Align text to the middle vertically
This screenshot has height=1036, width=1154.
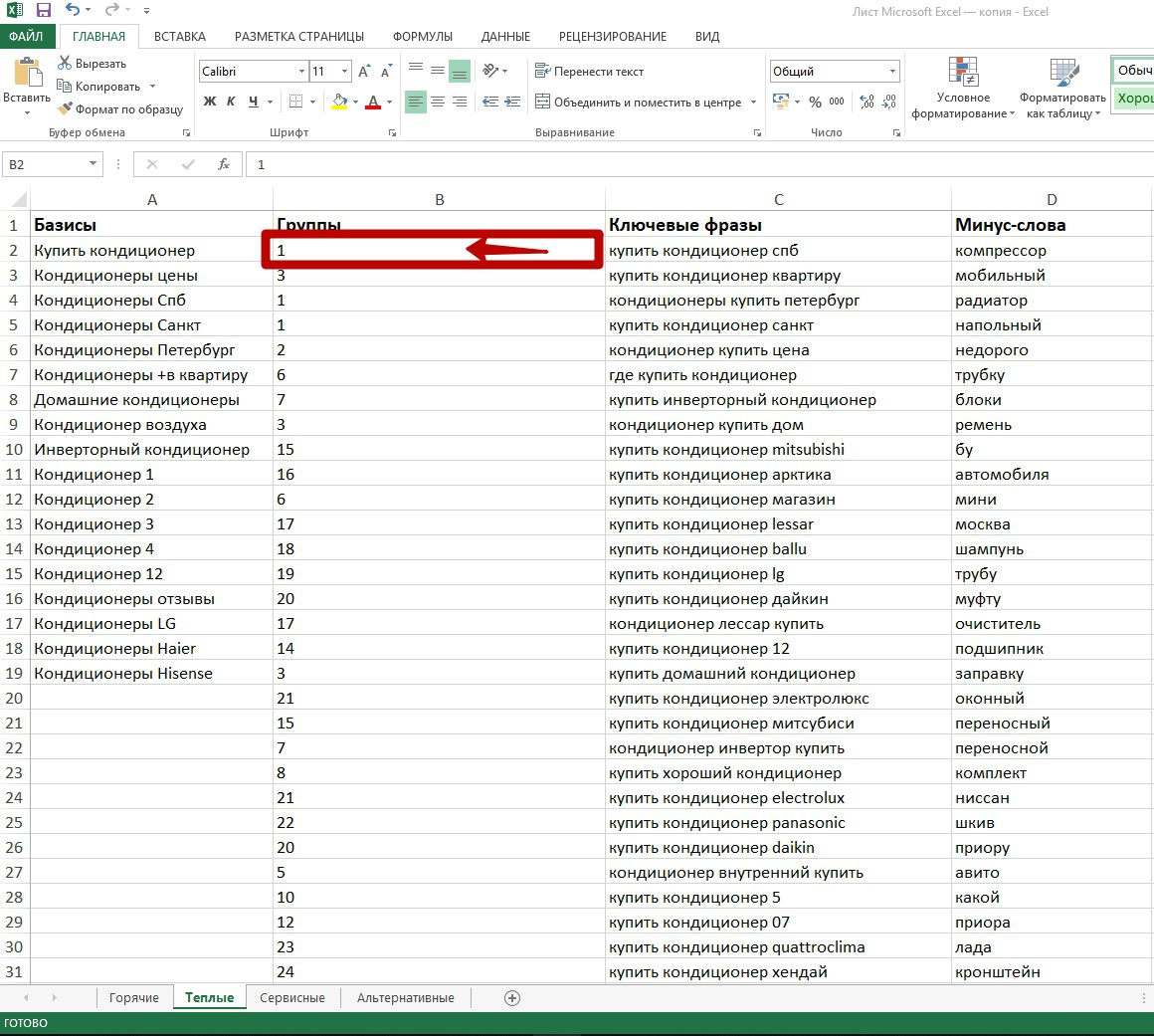437,71
